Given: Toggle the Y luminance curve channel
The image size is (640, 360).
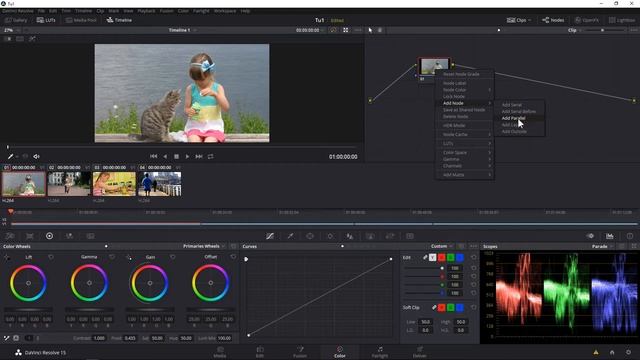Looking at the screenshot, I should point(433,258).
